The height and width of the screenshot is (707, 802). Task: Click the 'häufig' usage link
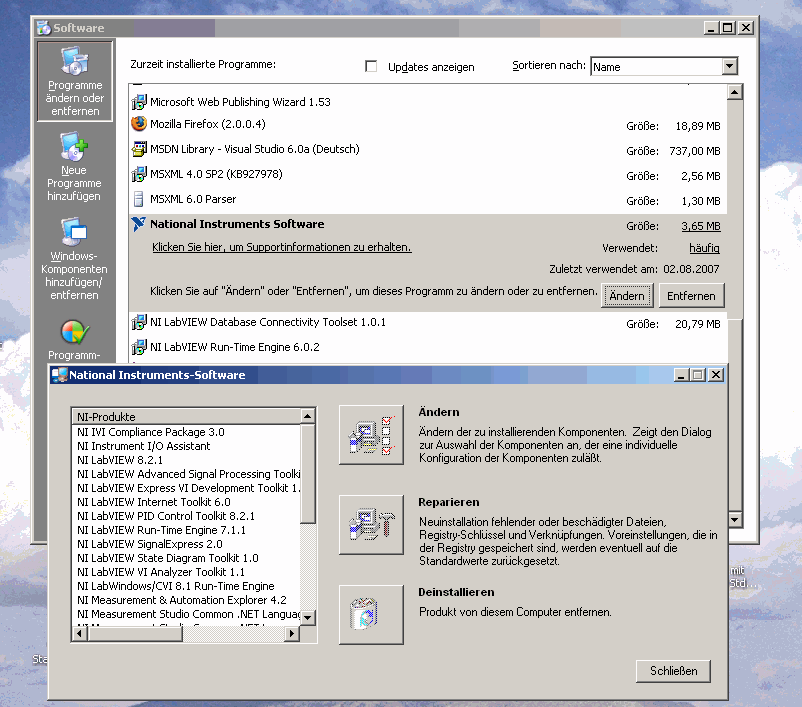pyautogui.click(x=704, y=248)
